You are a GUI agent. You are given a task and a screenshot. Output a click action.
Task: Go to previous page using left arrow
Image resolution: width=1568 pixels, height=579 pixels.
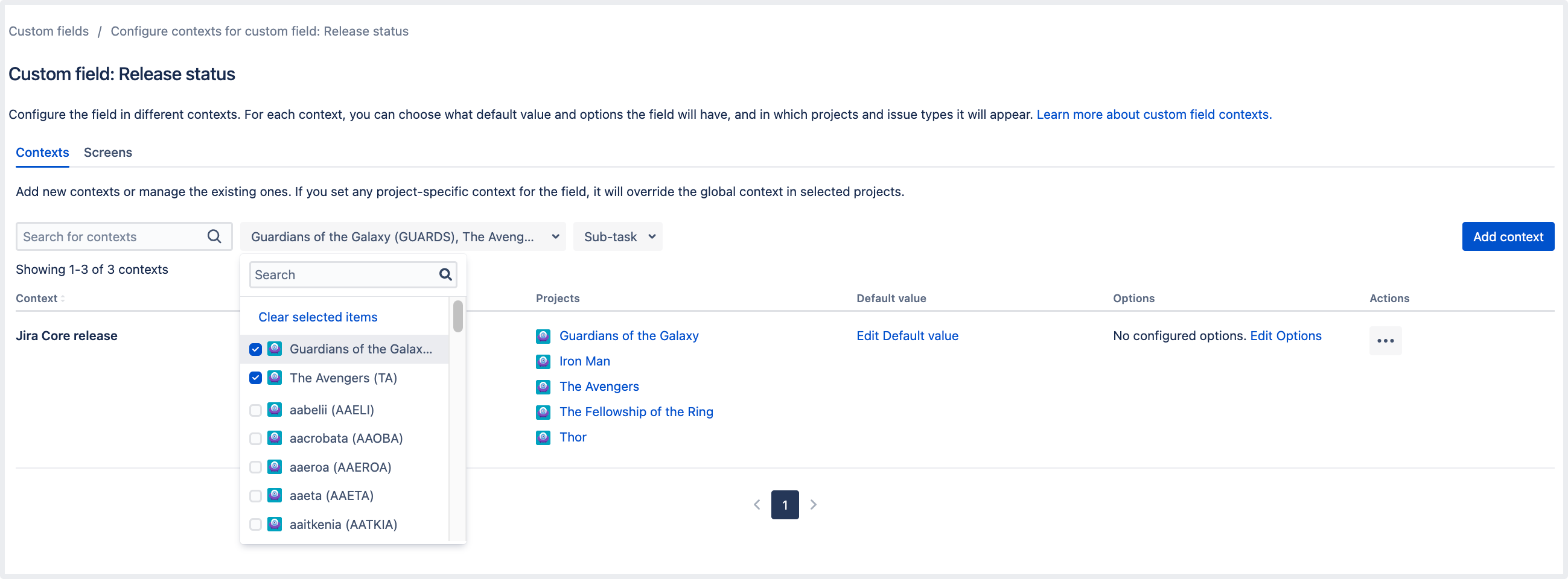(757, 504)
